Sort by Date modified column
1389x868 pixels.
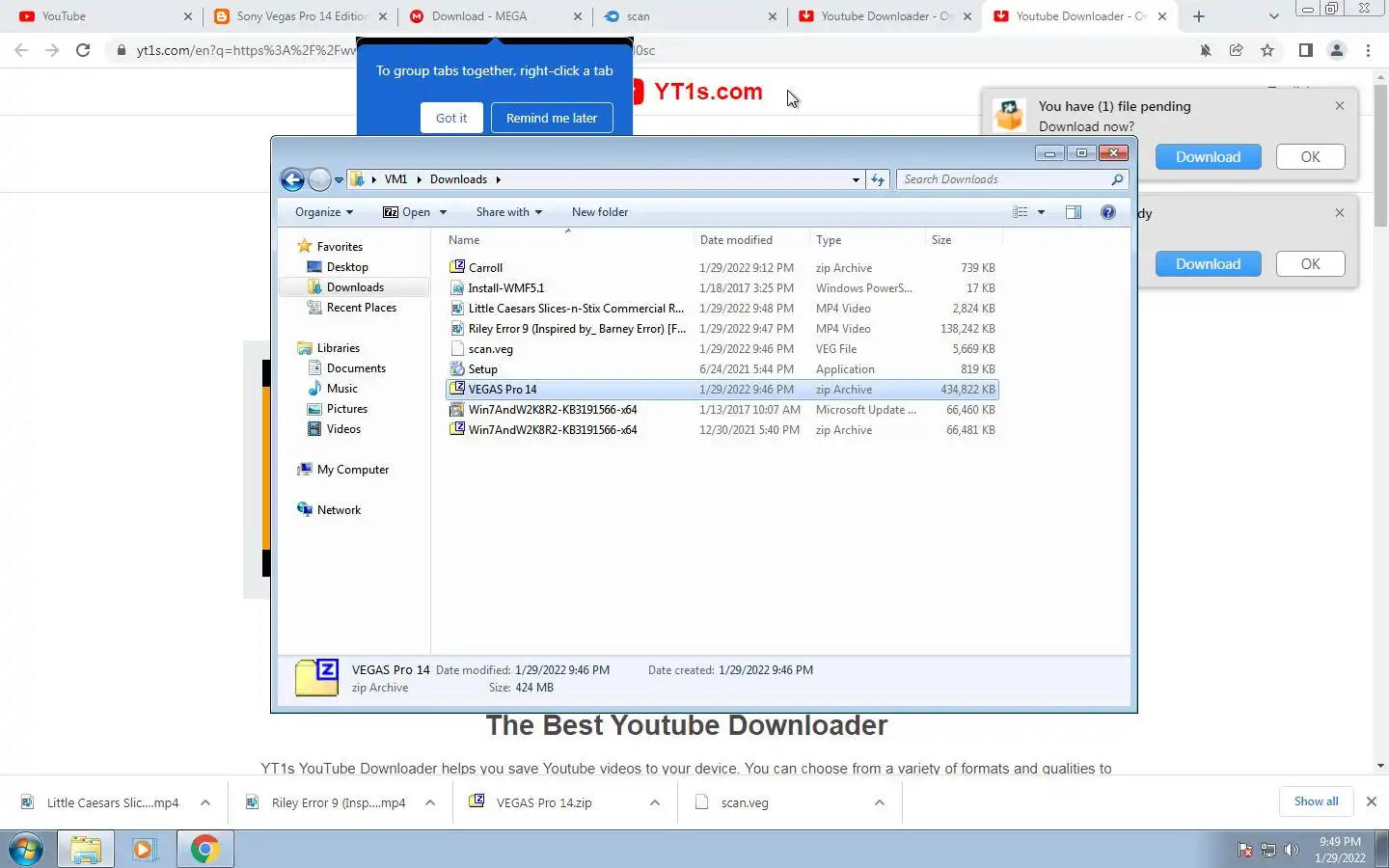click(x=751, y=240)
